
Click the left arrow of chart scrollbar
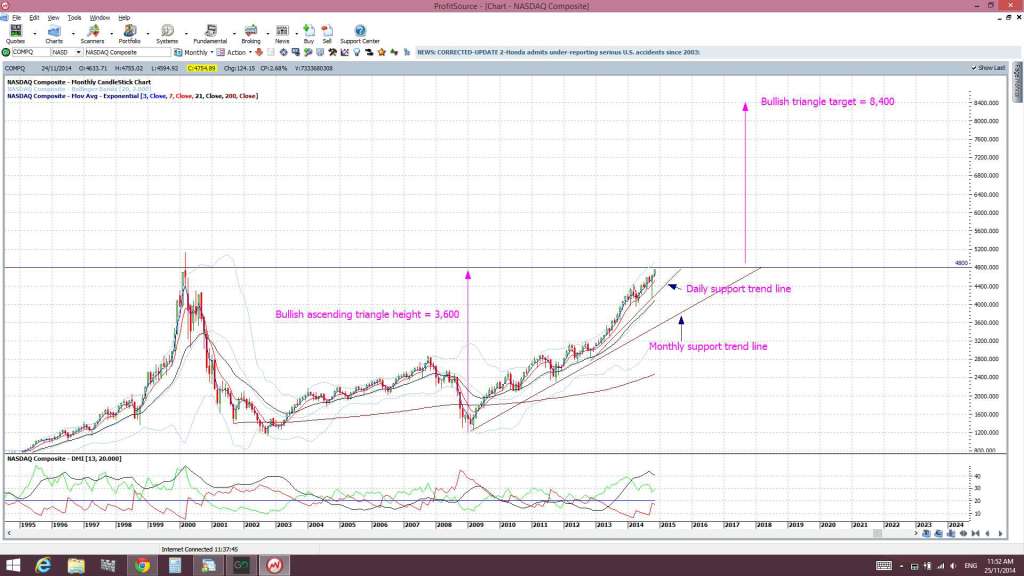coord(9,534)
